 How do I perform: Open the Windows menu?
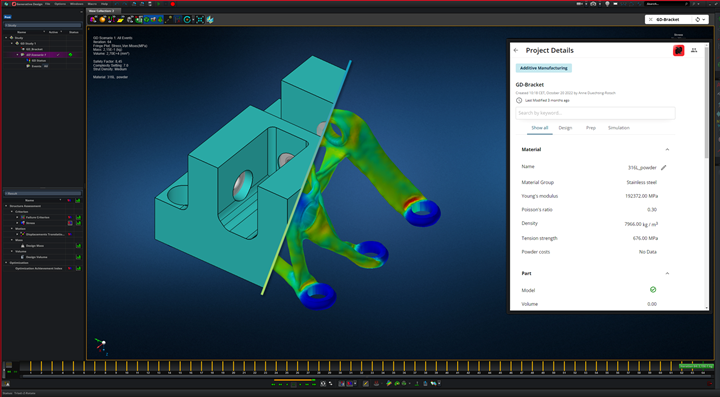[x=77, y=4]
